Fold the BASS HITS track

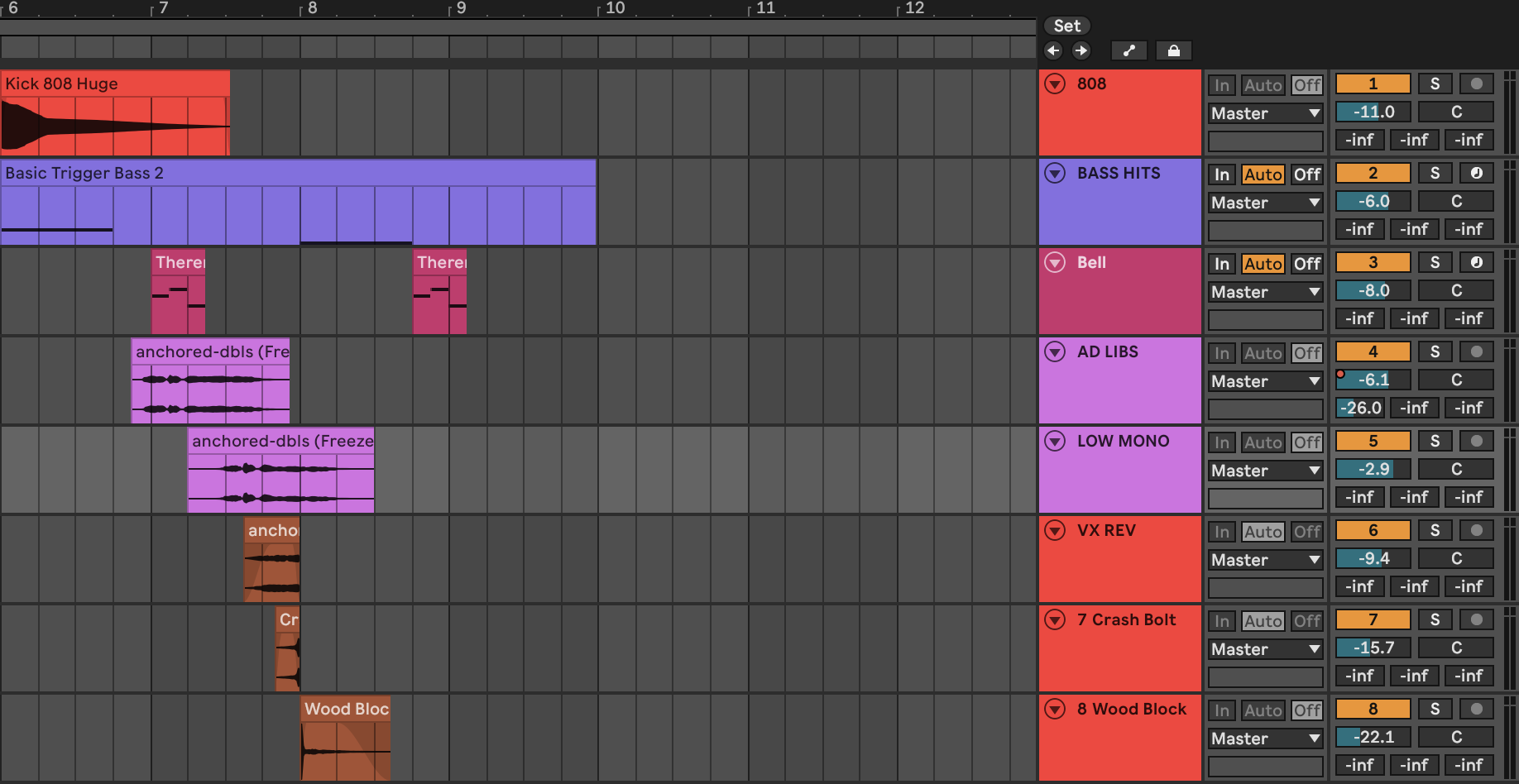point(1055,173)
